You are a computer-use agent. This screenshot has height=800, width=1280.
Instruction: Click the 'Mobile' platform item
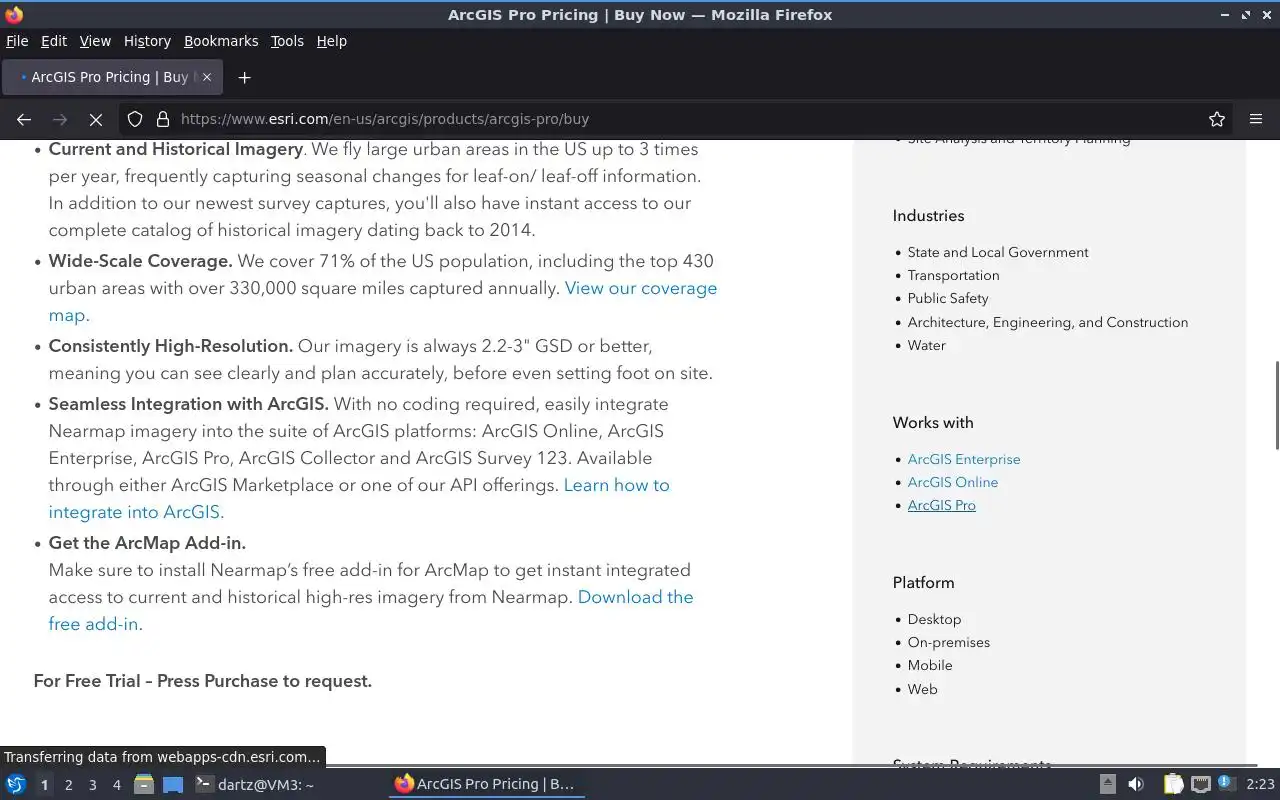click(x=930, y=665)
